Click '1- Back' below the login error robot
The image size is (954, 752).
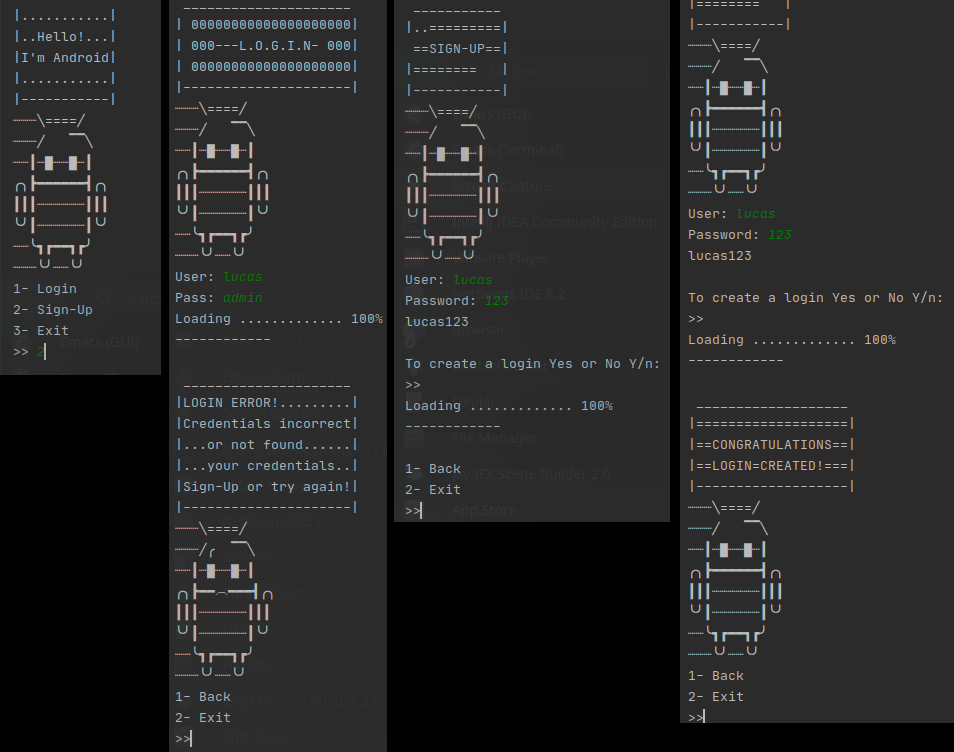click(203, 697)
